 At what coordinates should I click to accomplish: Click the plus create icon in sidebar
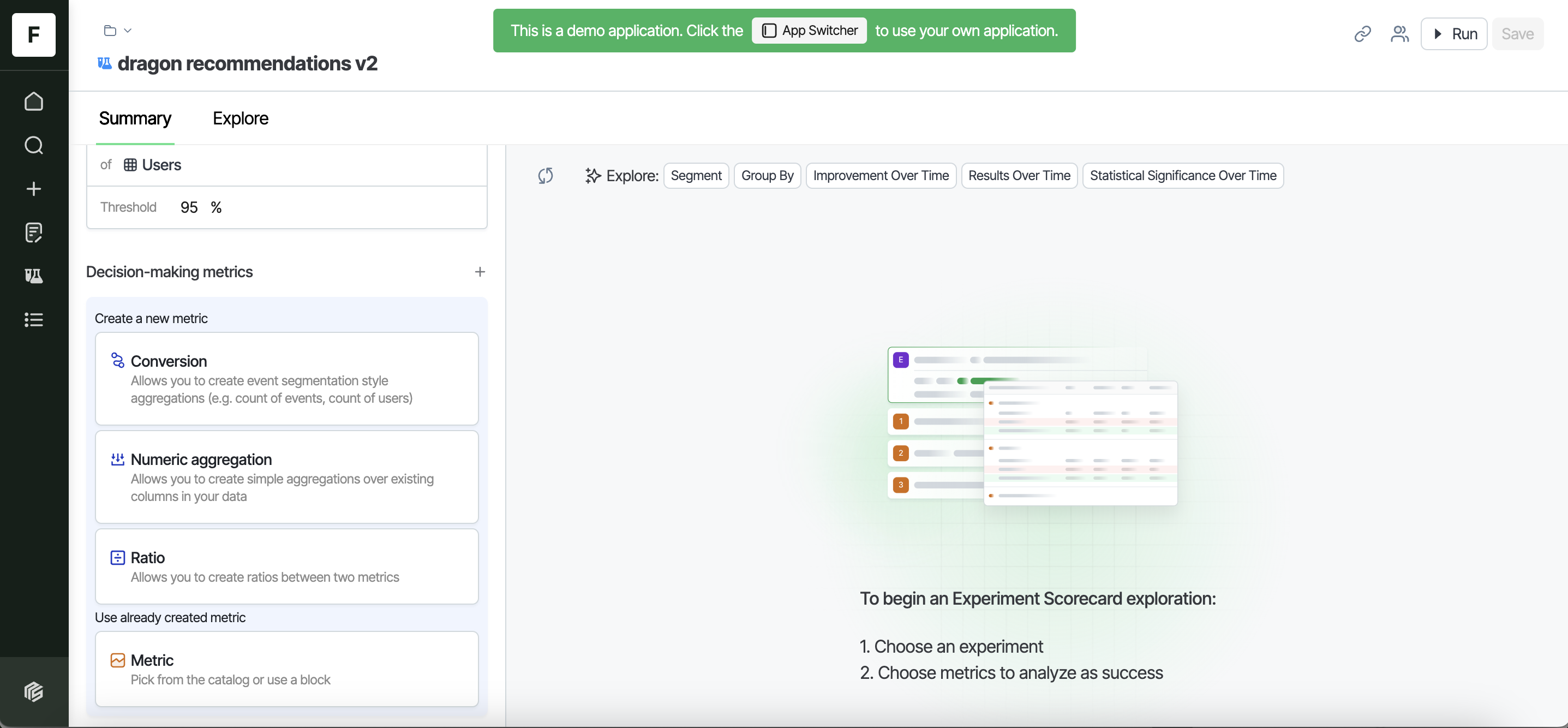click(x=33, y=189)
